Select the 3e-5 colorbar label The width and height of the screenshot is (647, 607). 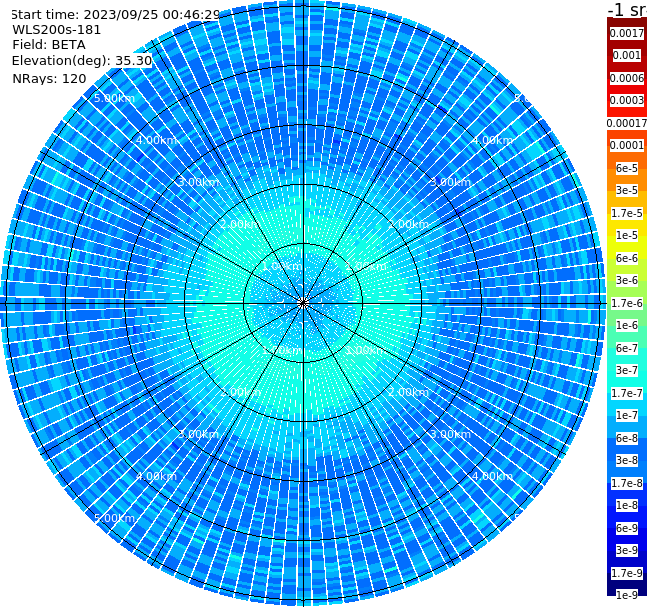coord(627,190)
